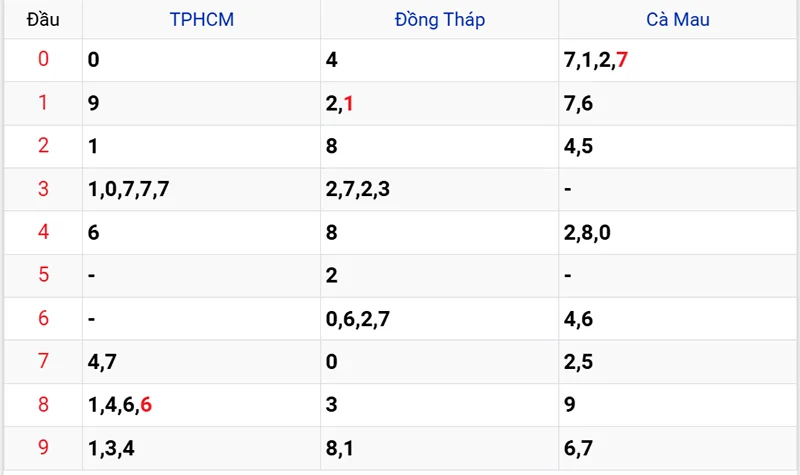Select TPHCM cell showing 1,3,4
This screenshot has height=475, width=800.
tap(111, 447)
